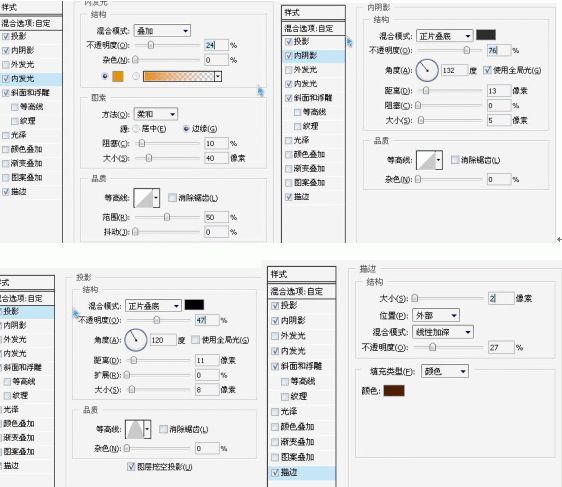Click the black shadow color swatch in the 投影 panel

[x=194, y=305]
